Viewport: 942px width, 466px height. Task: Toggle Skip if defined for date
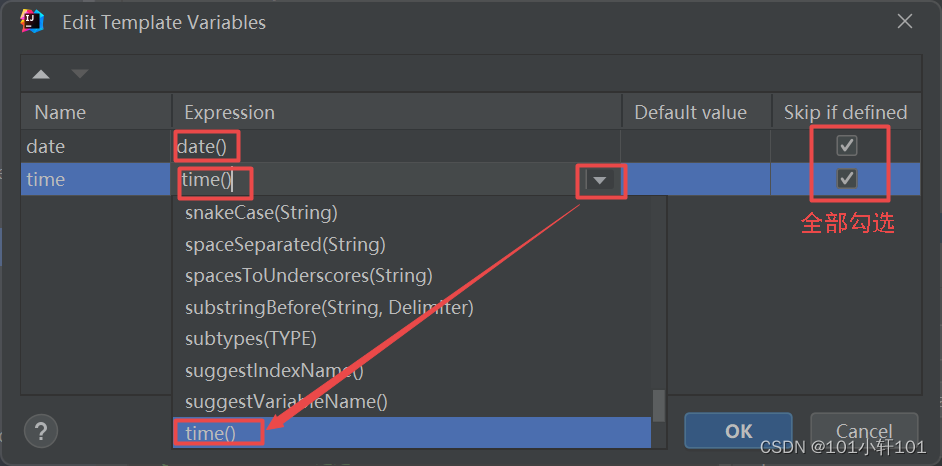pos(847,146)
